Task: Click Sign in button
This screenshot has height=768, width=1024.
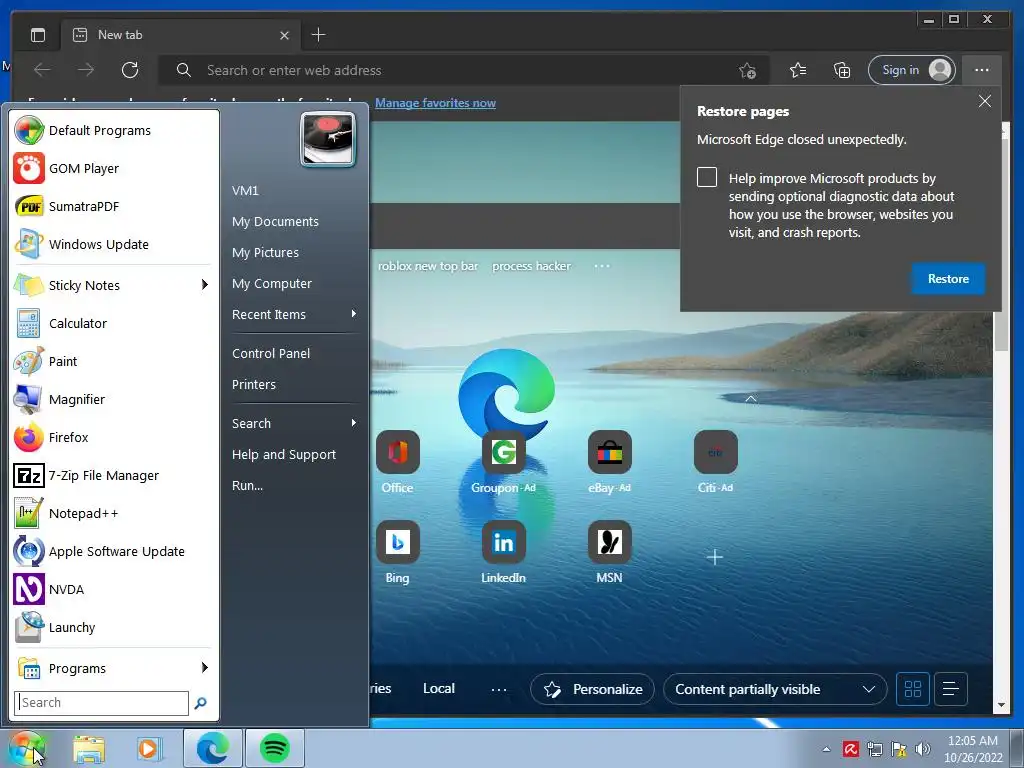Action: point(912,70)
